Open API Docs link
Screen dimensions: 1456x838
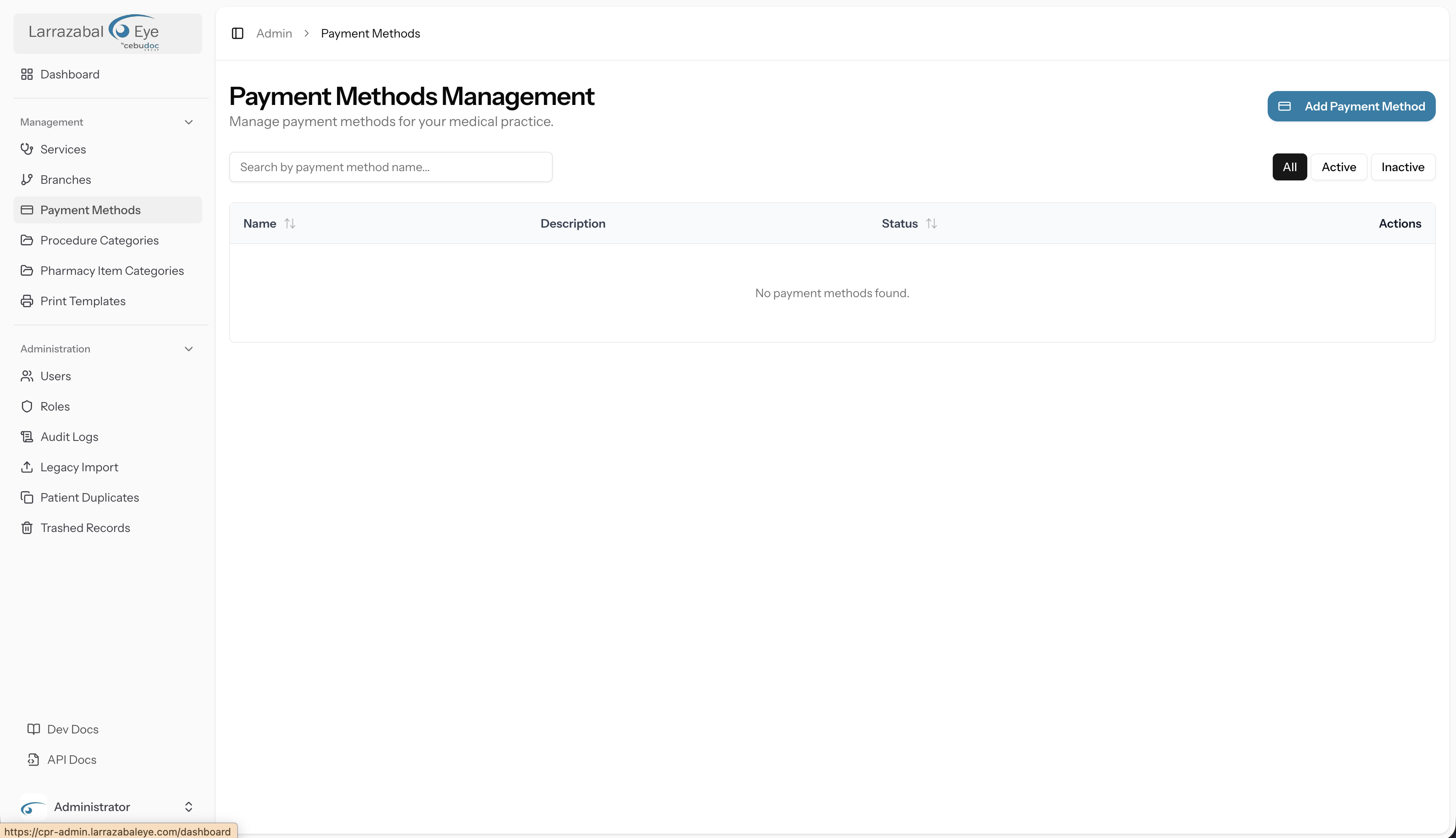tap(108, 760)
